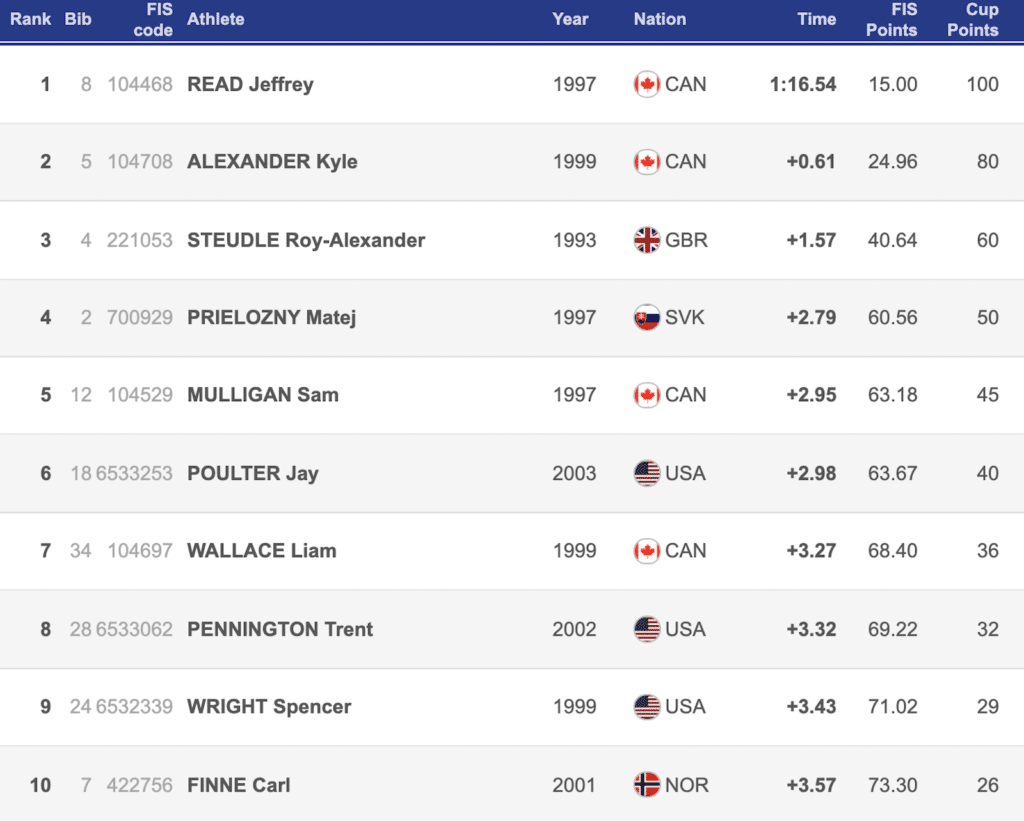Click the USA flag in Spencer Wright's row
This screenshot has height=821, width=1024.
point(646,707)
